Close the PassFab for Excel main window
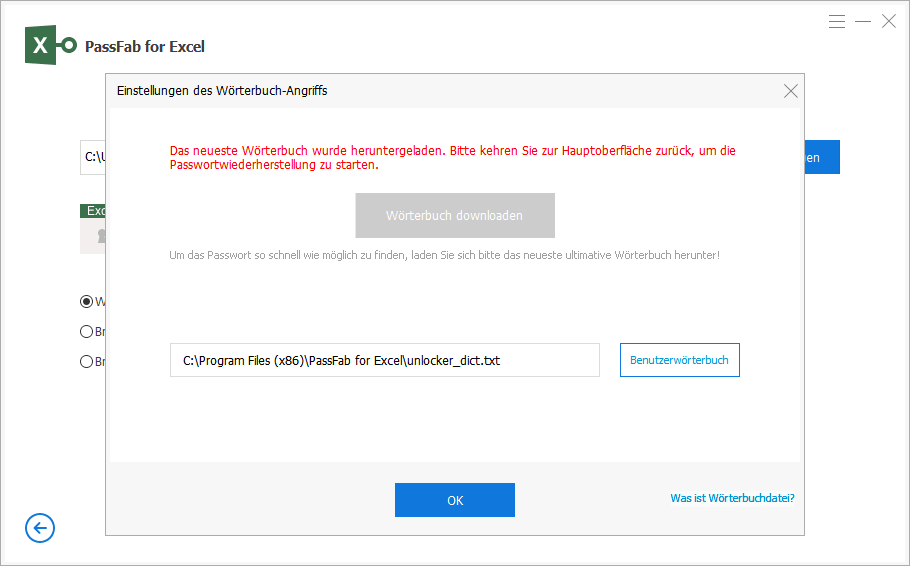This screenshot has height=566, width=910. point(888,21)
